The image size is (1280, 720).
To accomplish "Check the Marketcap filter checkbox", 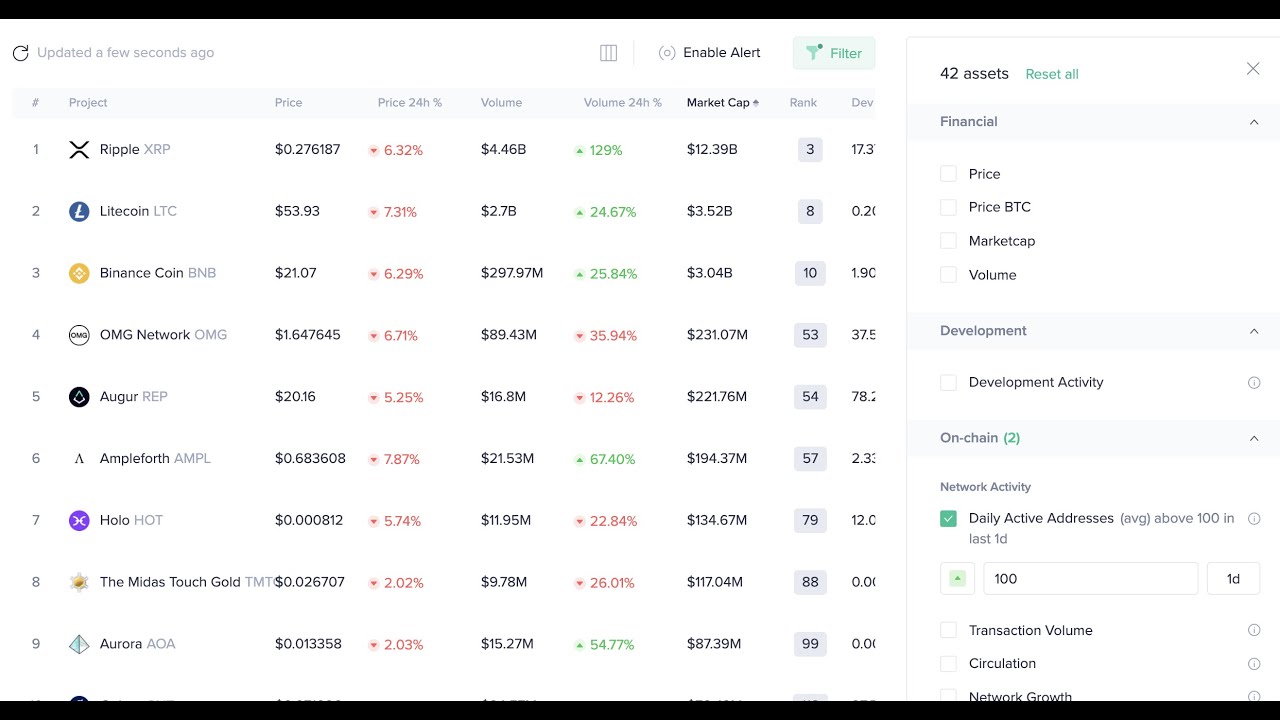I will (x=948, y=241).
